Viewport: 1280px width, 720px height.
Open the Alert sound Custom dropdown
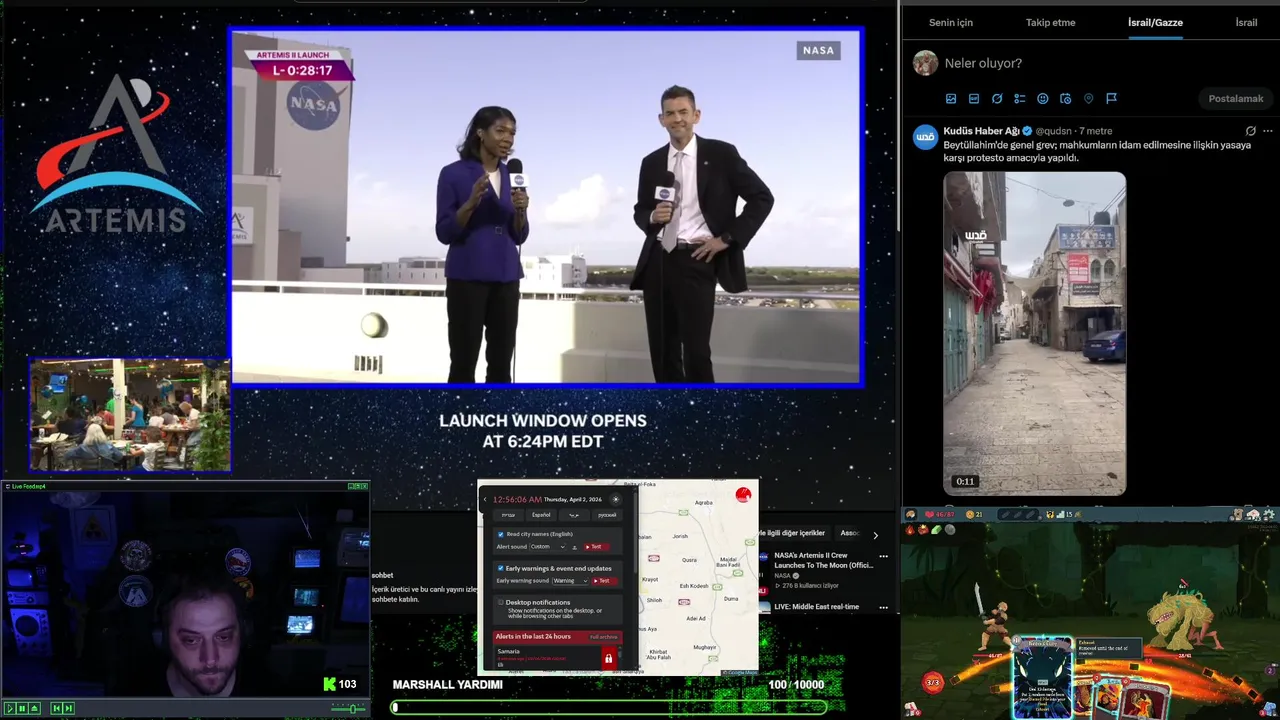click(548, 547)
